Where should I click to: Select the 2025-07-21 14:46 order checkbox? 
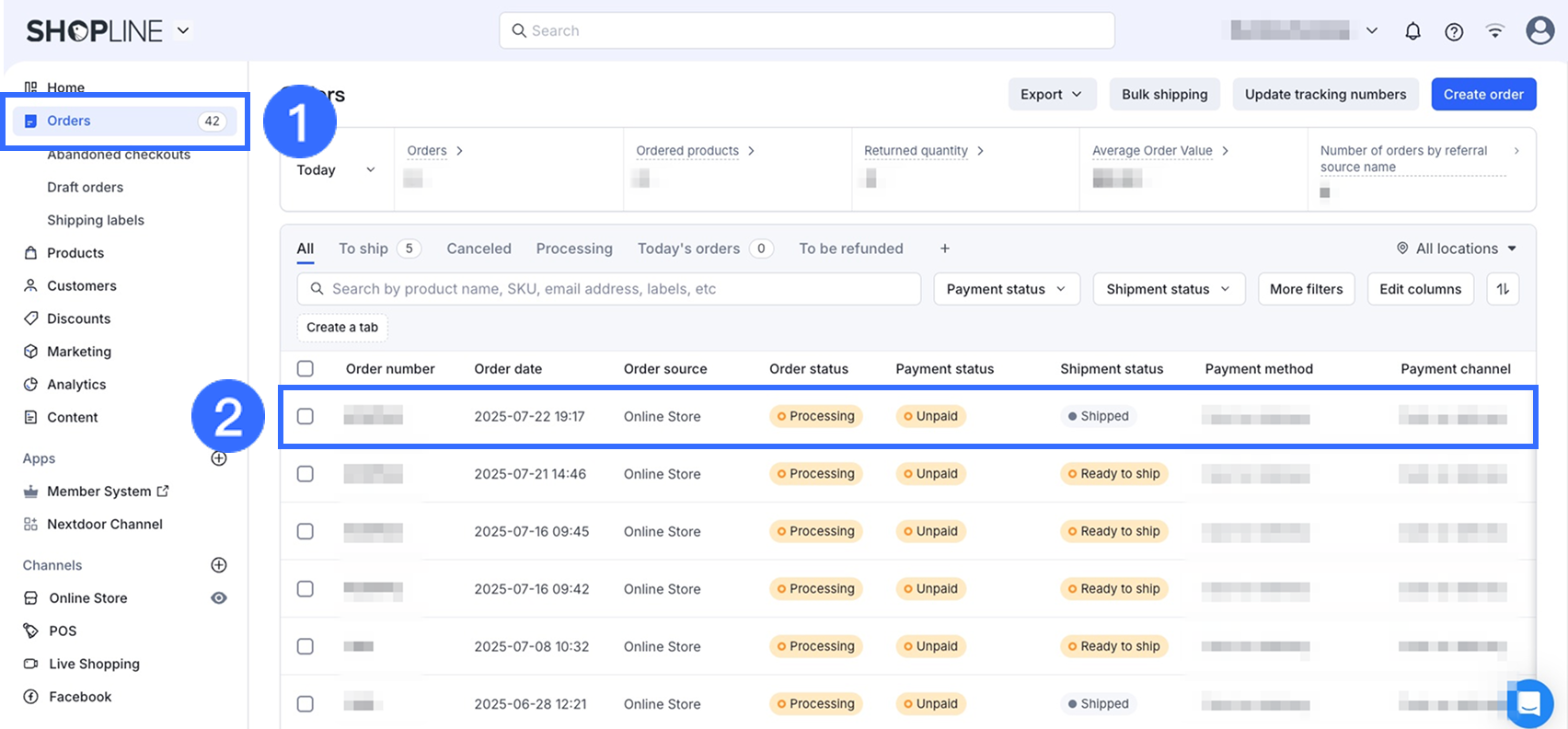point(306,474)
